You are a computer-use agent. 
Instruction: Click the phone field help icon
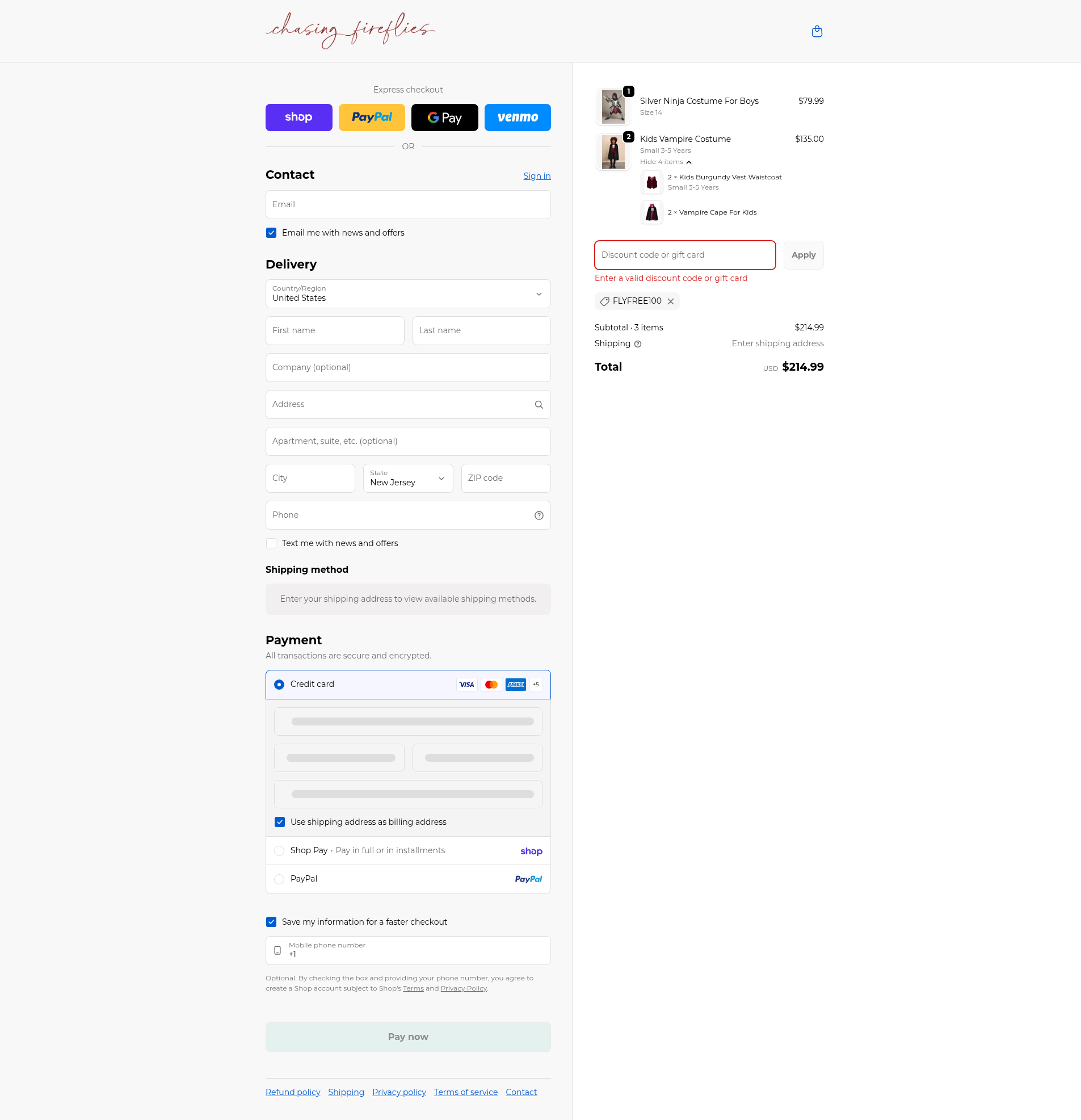tap(538, 515)
